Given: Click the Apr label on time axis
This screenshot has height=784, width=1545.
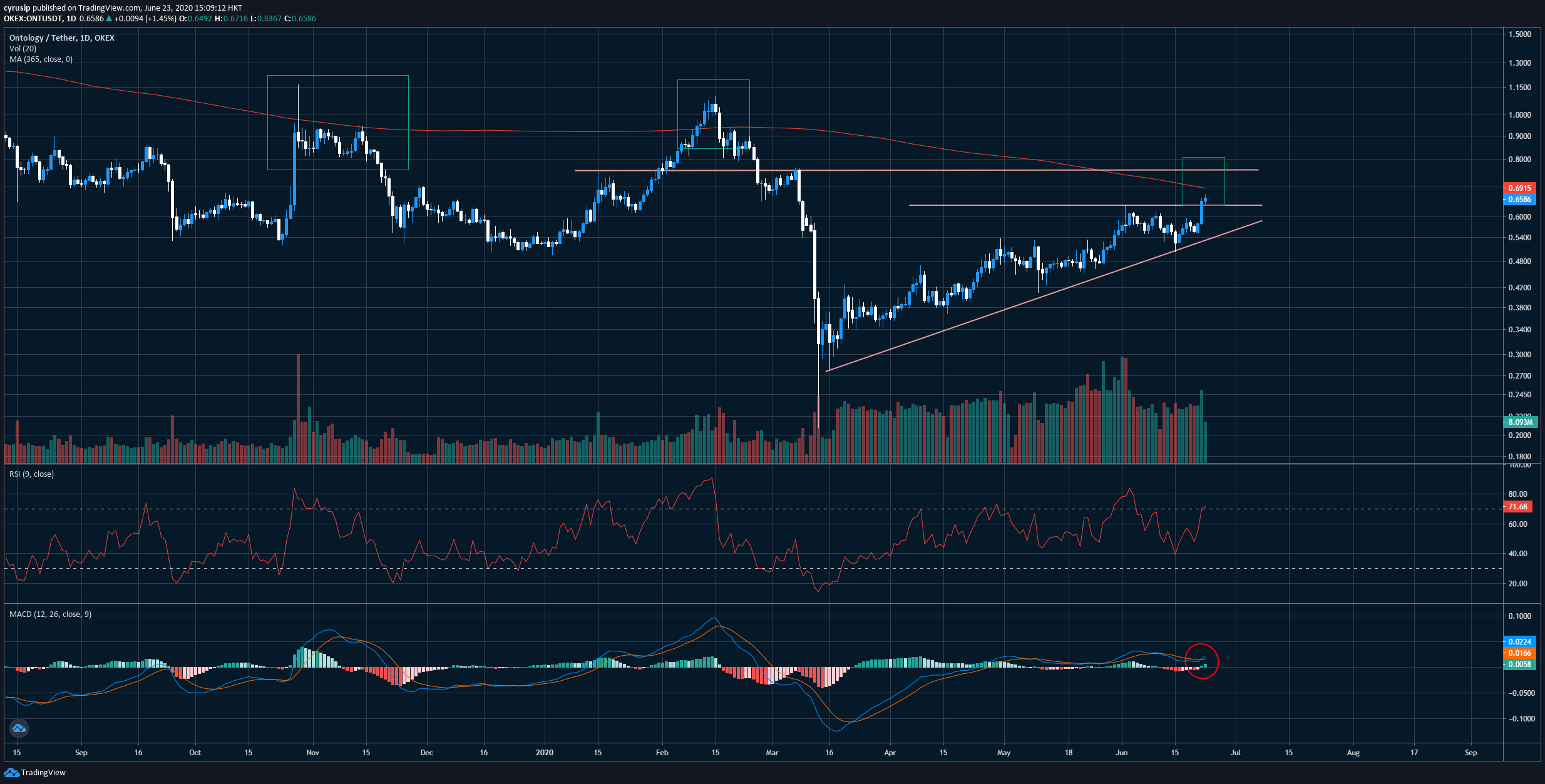Looking at the screenshot, I should (x=890, y=753).
